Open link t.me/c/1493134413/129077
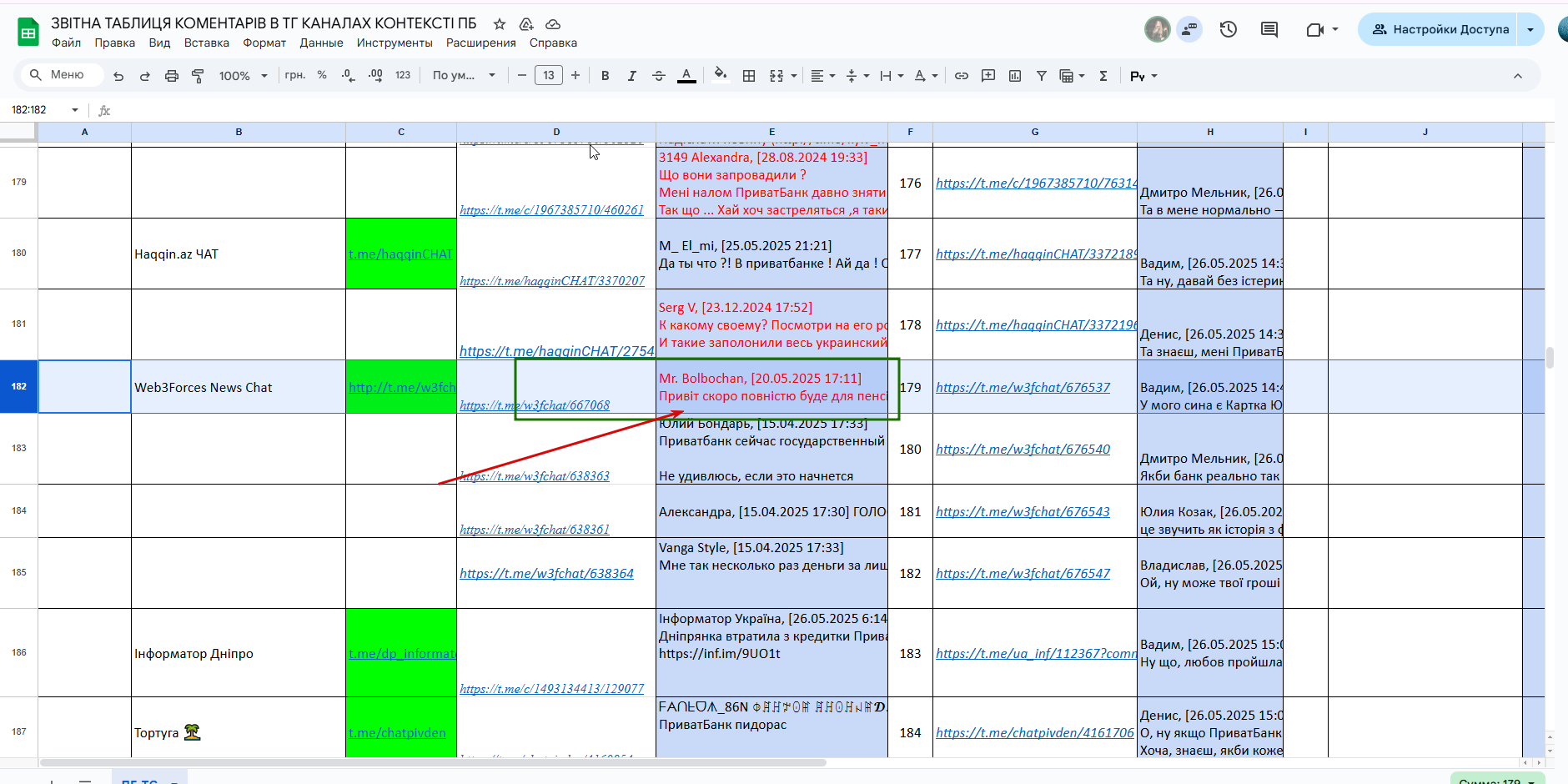This screenshot has height=784, width=1568. pyautogui.click(x=551, y=688)
